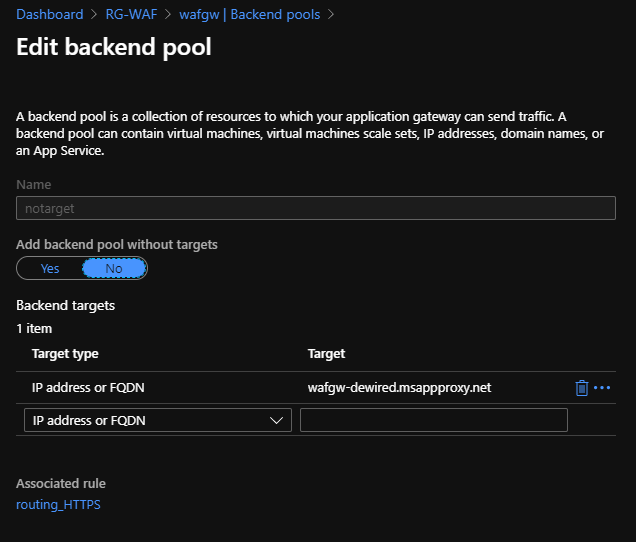The width and height of the screenshot is (636, 542).
Task: Return to wafgw Backend pools breadcrumb
Action: 250,15
